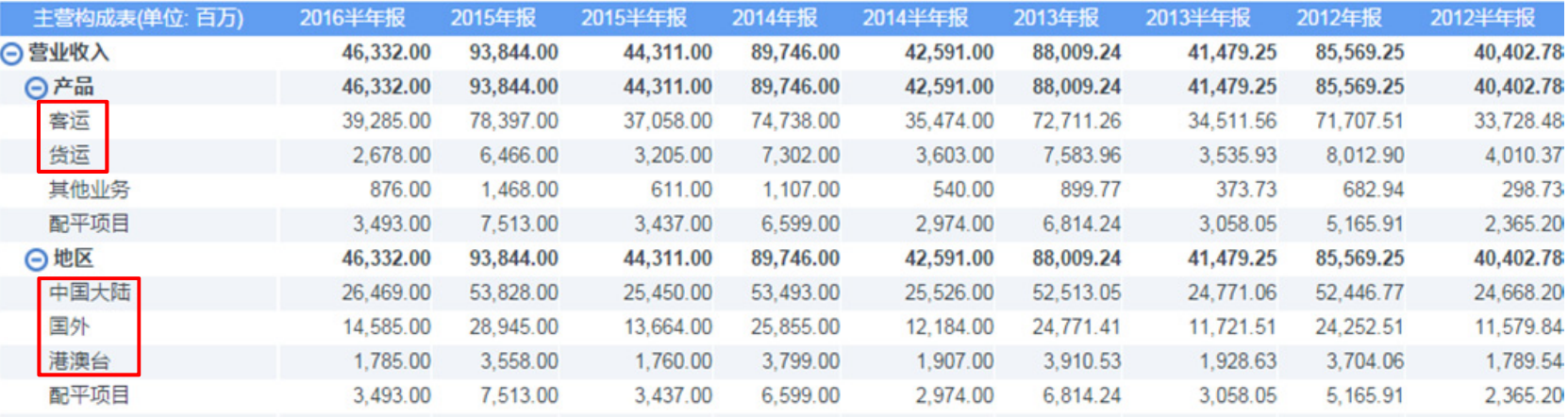
Task: Select the 货运 row label
Action: click(x=70, y=155)
